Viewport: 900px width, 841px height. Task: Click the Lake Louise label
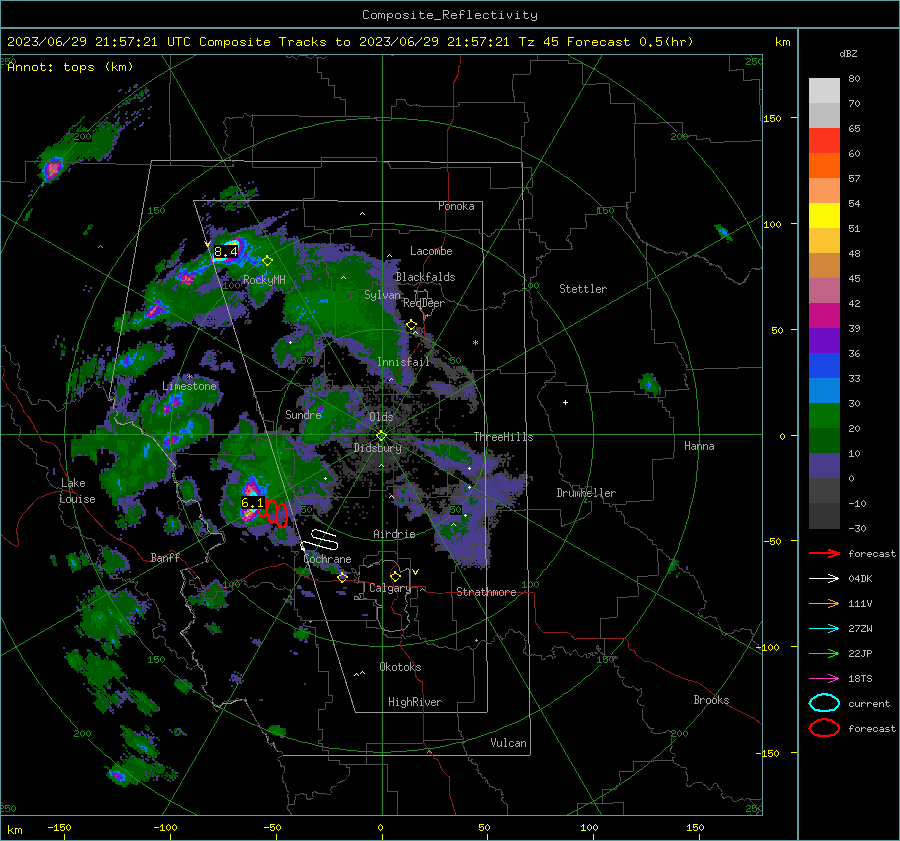pyautogui.click(x=77, y=491)
